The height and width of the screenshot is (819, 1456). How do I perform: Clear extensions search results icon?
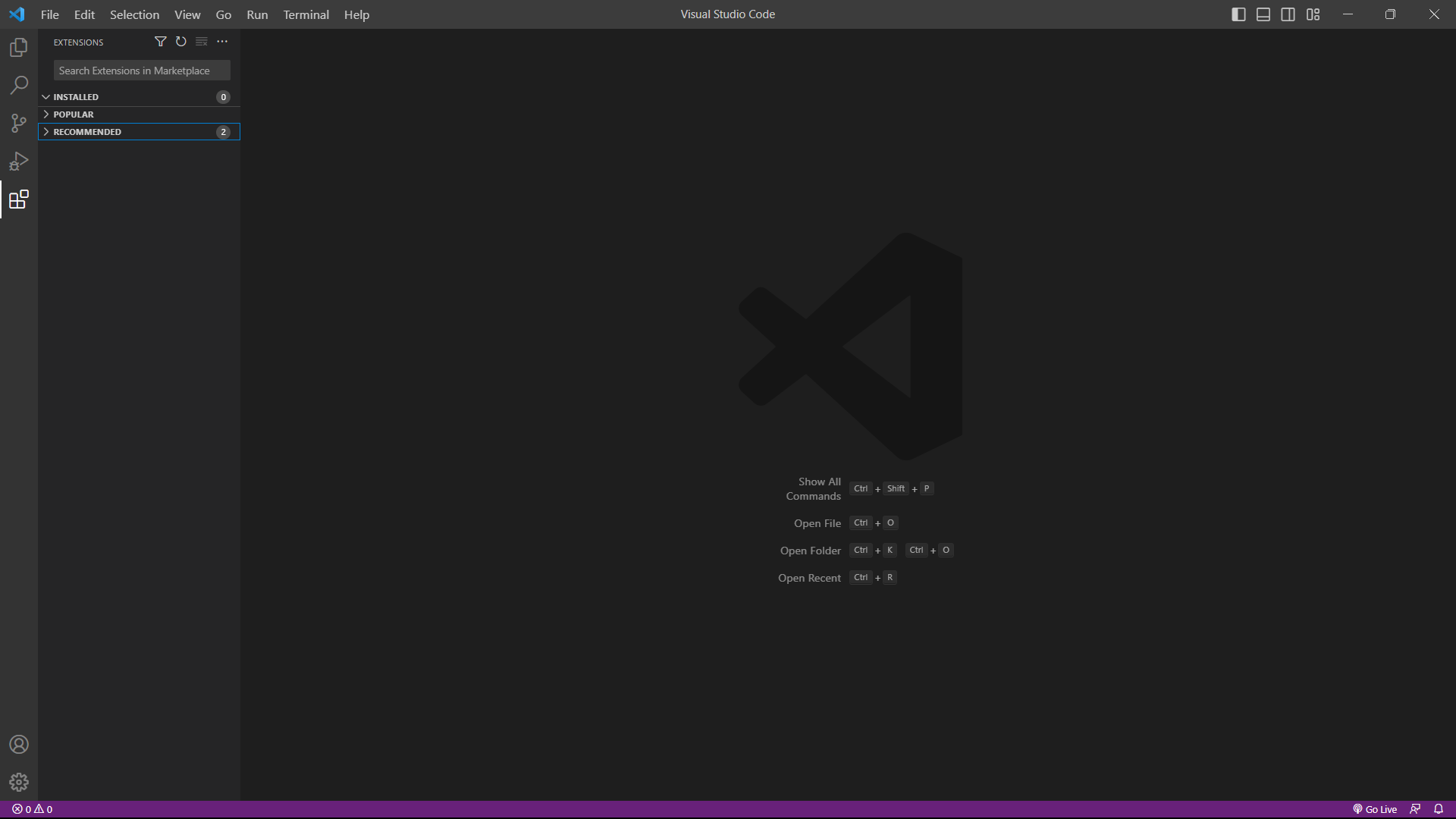(201, 42)
